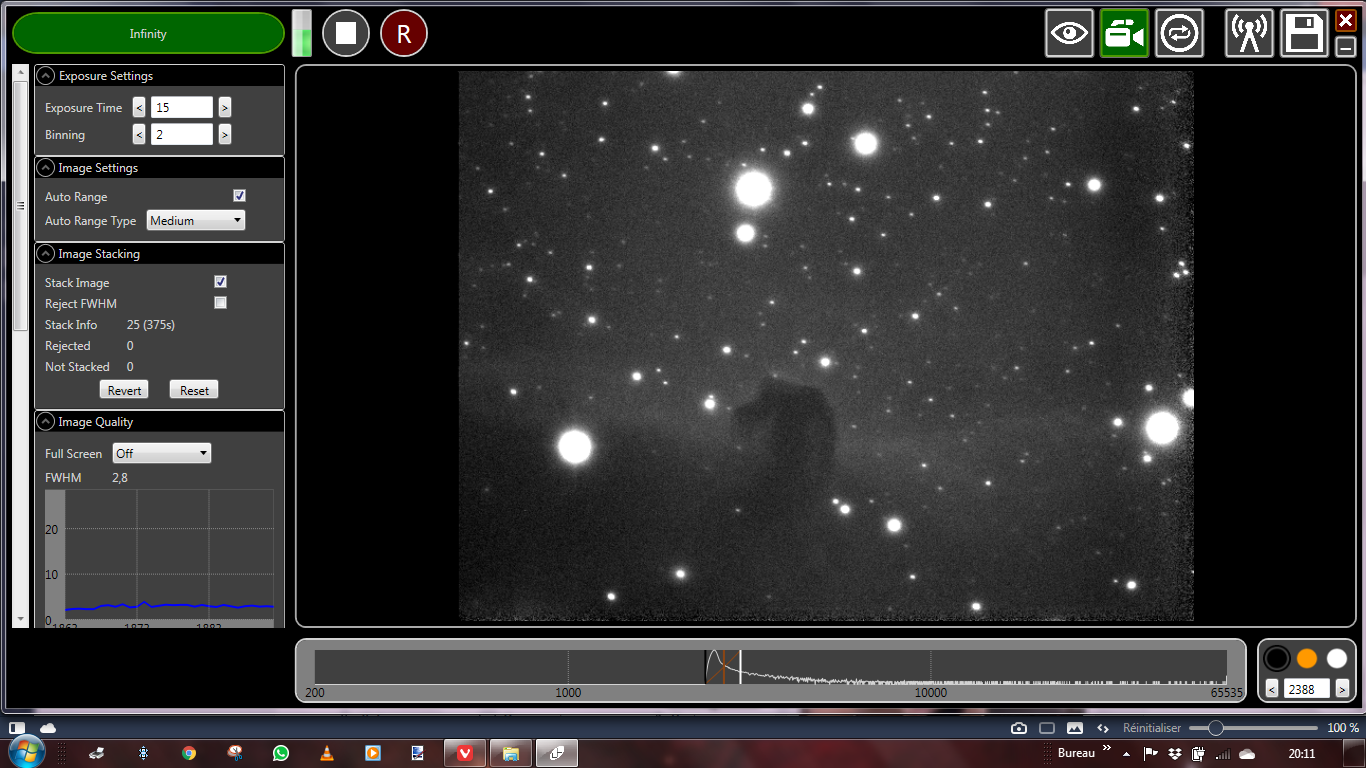Enable the Reject FWHM checkbox
The image size is (1366, 768).
coord(220,303)
